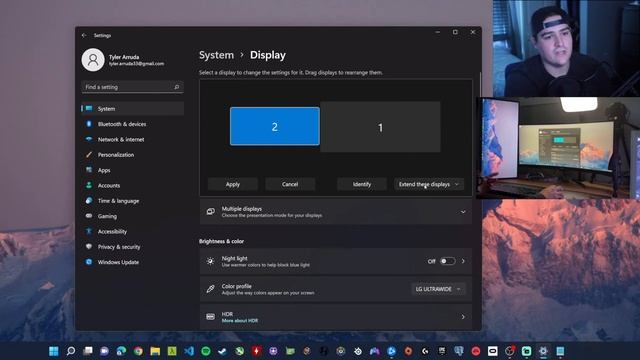Open the Windows Start menu
The image size is (640, 360).
point(53,351)
